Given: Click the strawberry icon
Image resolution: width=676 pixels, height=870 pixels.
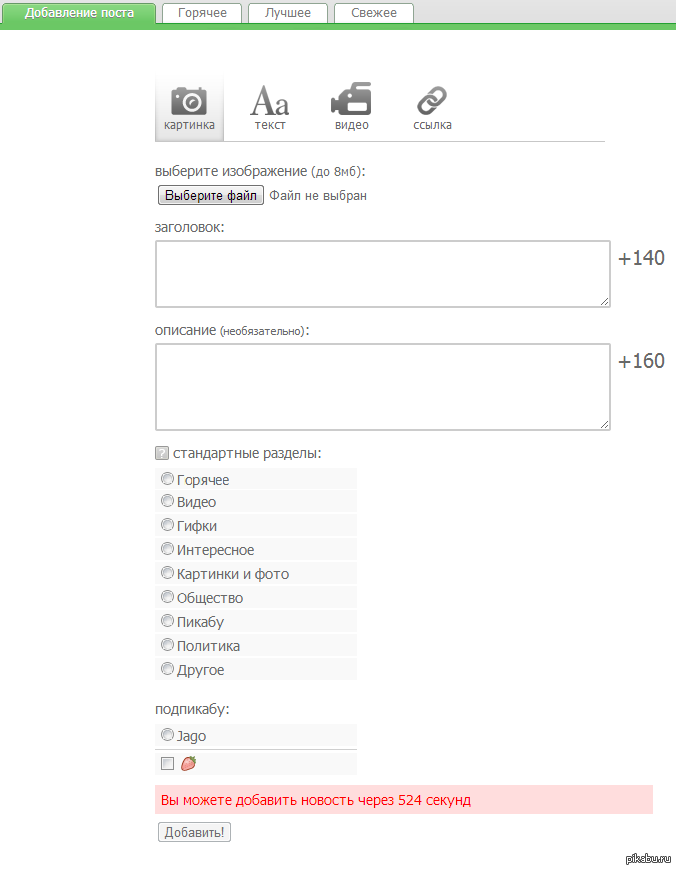Looking at the screenshot, I should pos(188,764).
